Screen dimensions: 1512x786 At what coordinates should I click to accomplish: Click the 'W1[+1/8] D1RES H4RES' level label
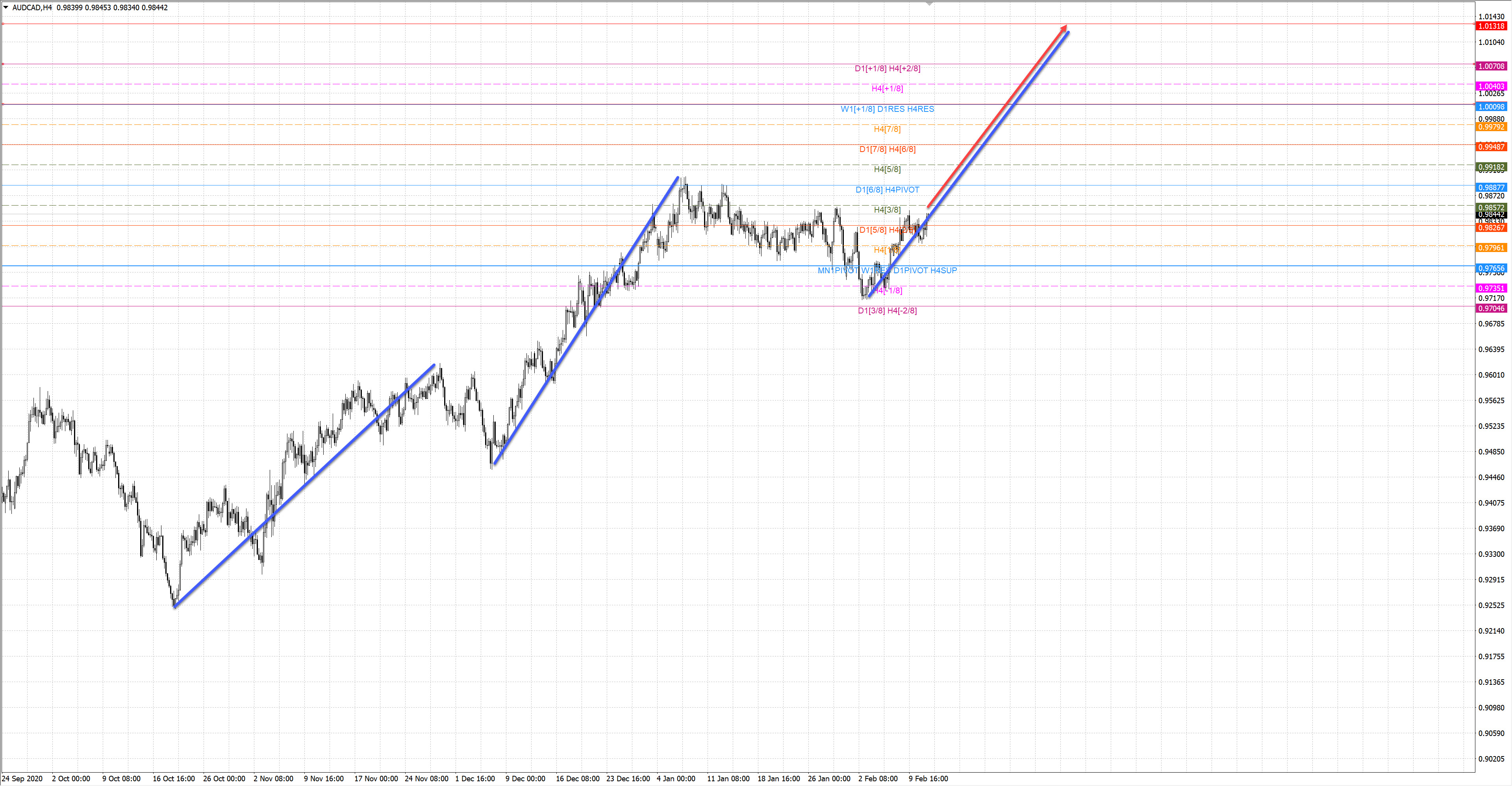click(x=887, y=109)
